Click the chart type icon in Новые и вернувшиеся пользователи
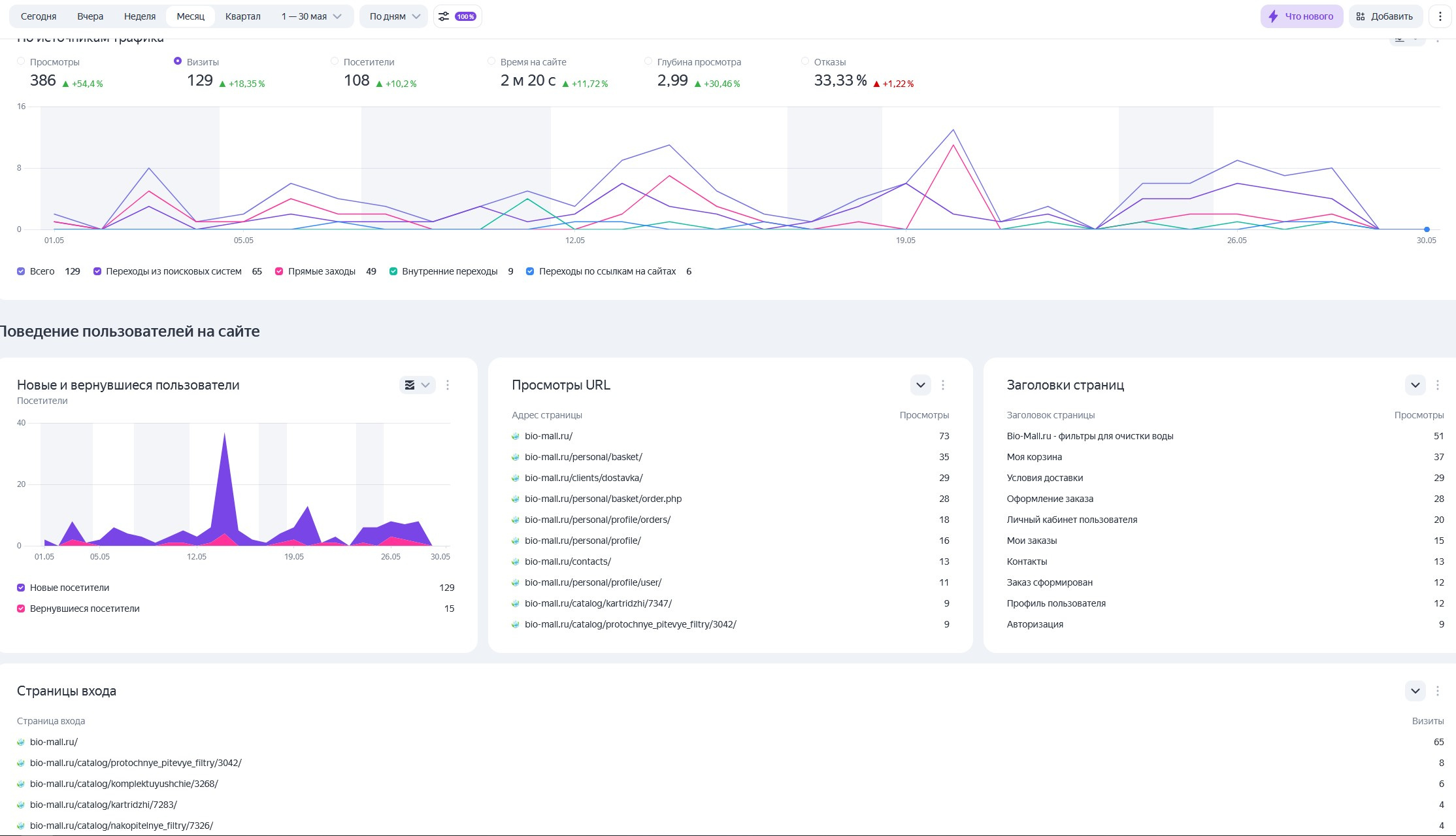 tap(410, 385)
